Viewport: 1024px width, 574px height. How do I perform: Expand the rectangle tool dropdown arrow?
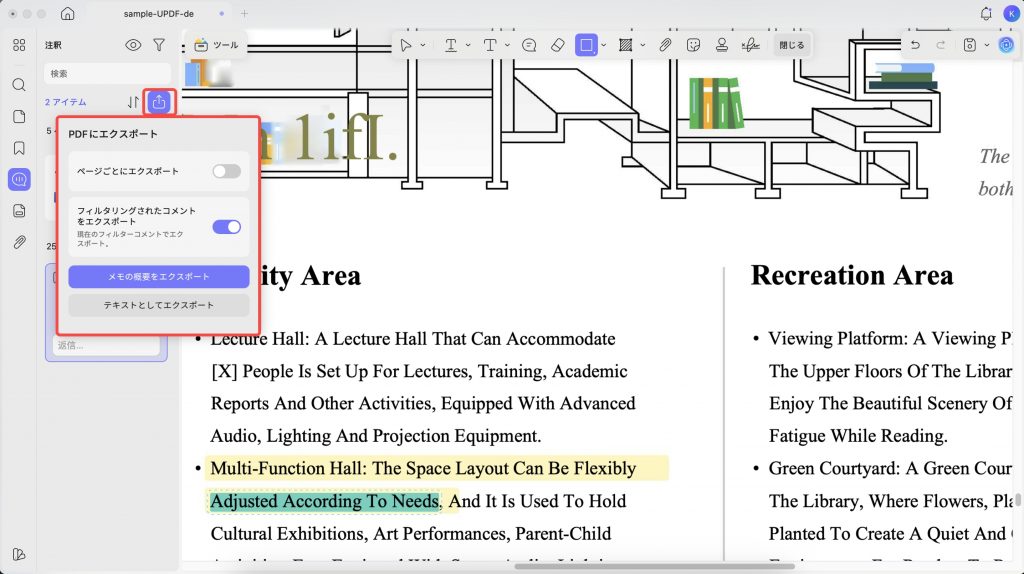pyautogui.click(x=603, y=46)
